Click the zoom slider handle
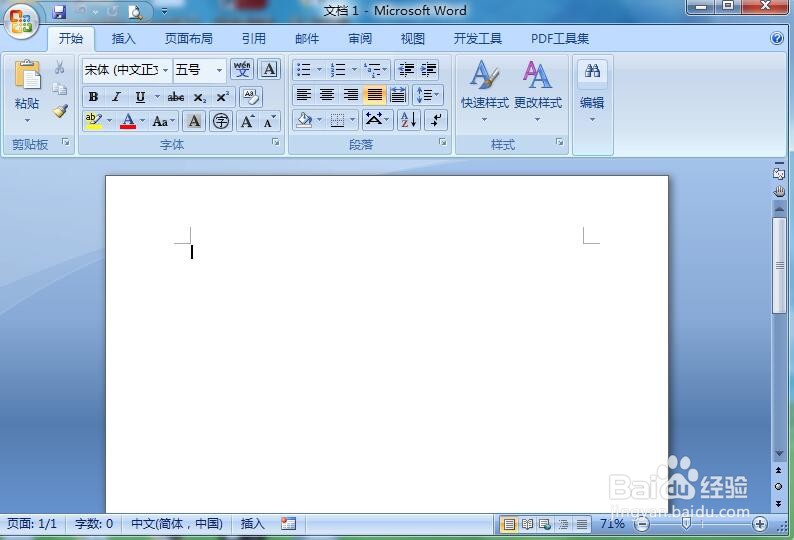The image size is (794, 540). (686, 524)
